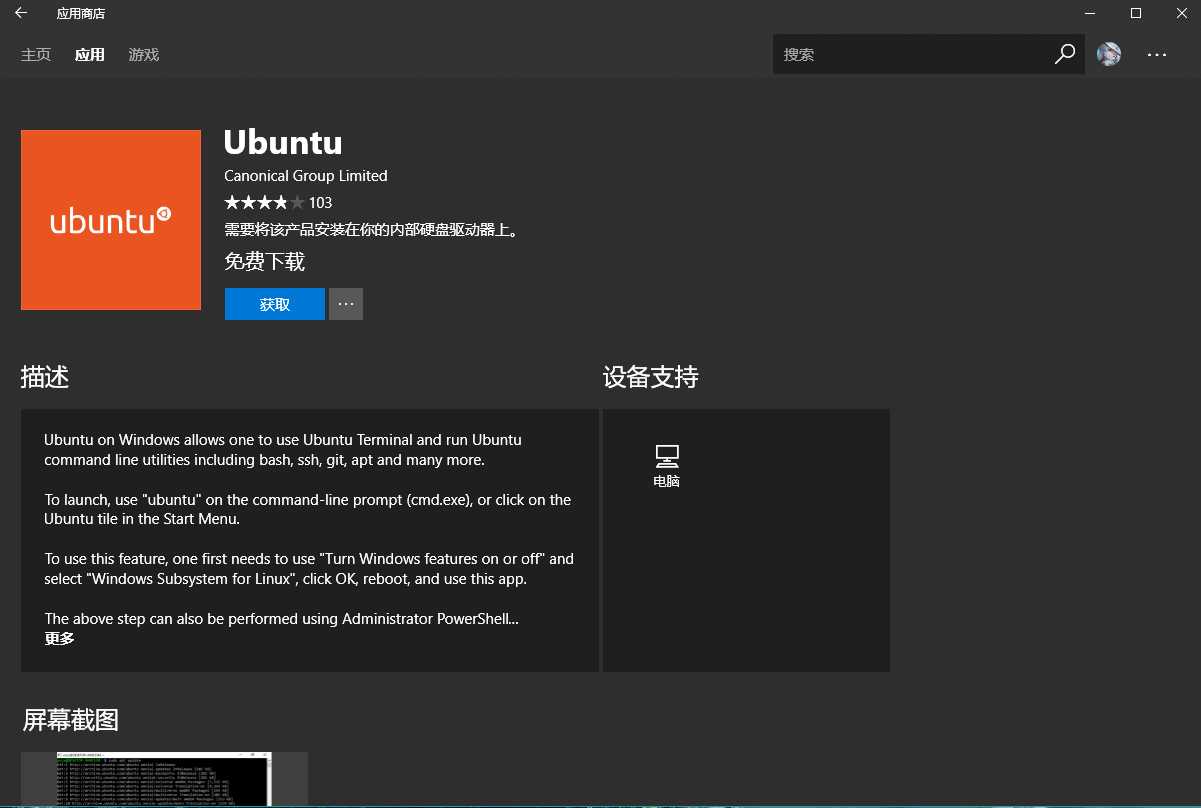The height and width of the screenshot is (808, 1201).
Task: Maximize the 应用商店 window
Action: pyautogui.click(x=1136, y=13)
